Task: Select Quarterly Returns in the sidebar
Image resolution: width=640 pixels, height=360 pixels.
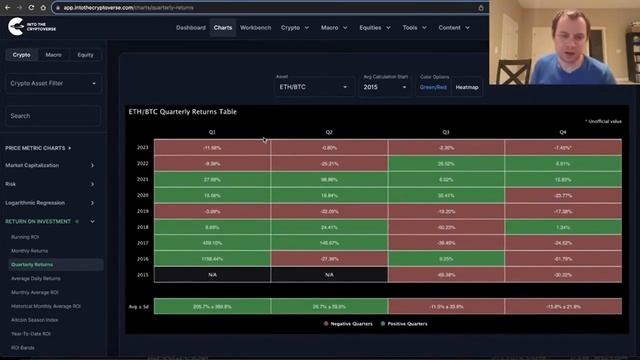Action: tap(56, 264)
